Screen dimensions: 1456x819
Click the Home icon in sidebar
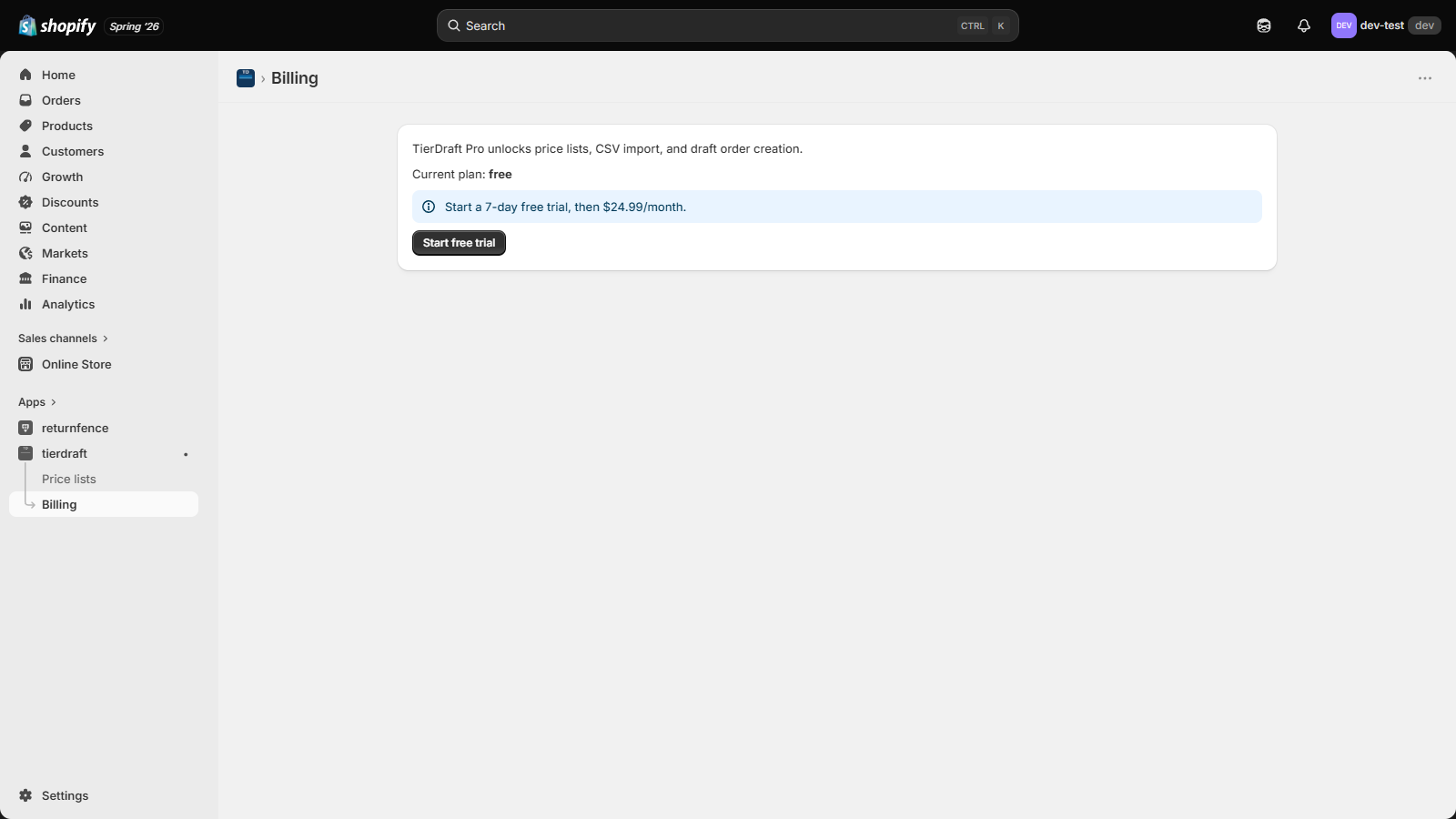click(25, 75)
